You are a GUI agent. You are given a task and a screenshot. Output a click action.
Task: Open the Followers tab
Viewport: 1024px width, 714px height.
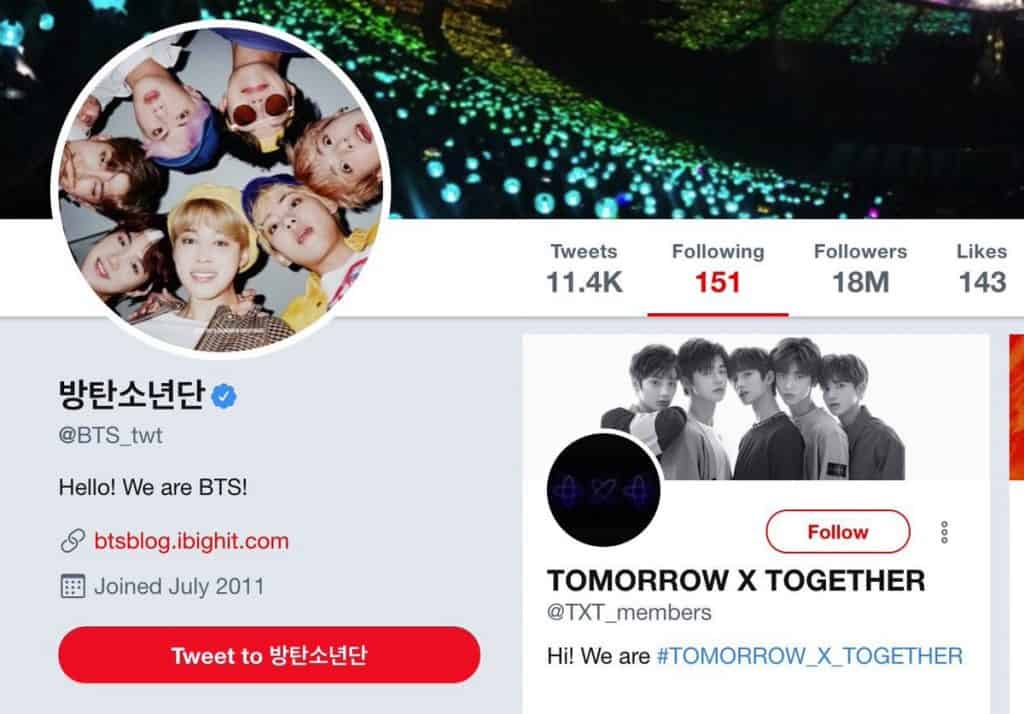click(860, 268)
